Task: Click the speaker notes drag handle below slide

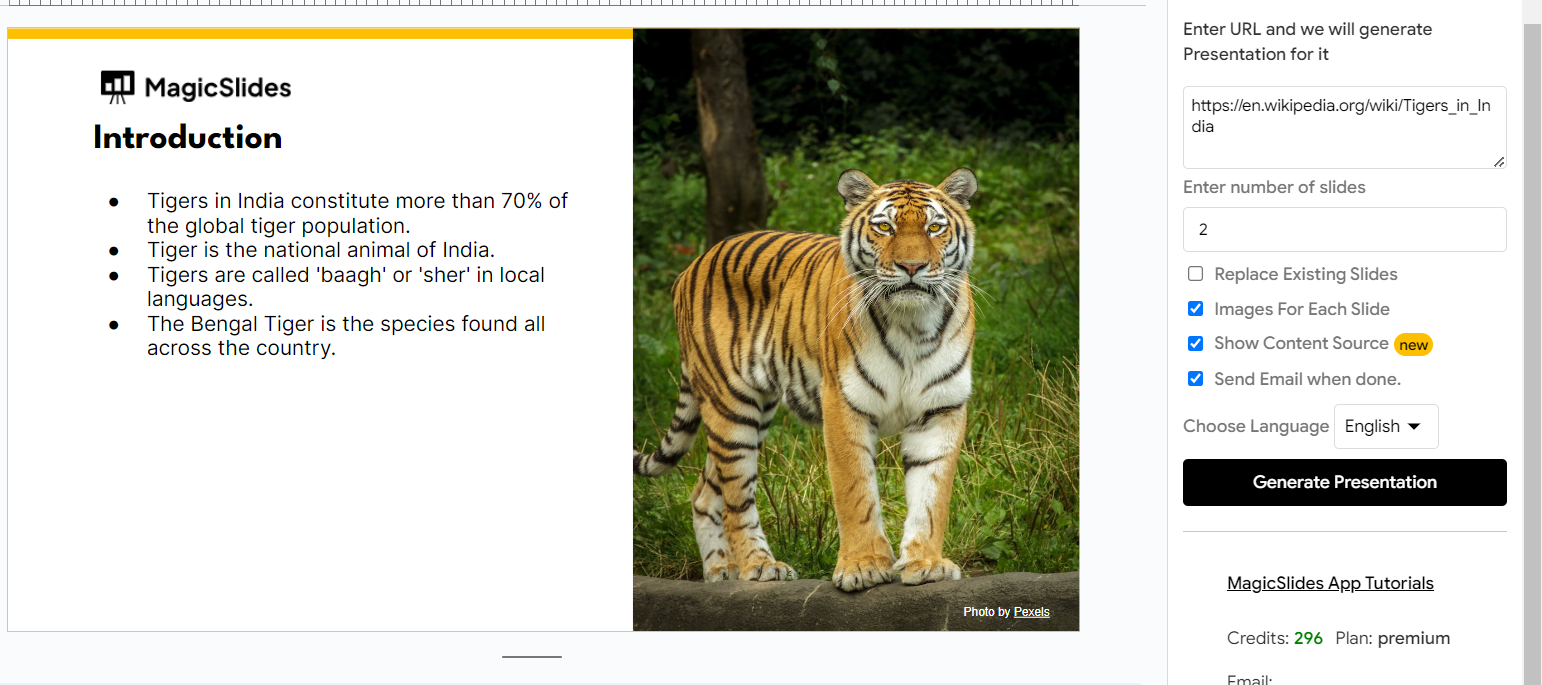Action: point(532,657)
